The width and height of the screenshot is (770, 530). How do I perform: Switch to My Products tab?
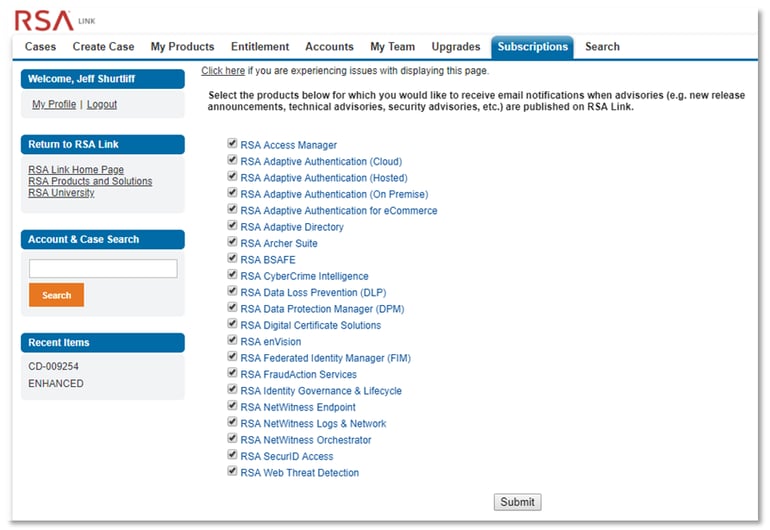(x=182, y=47)
